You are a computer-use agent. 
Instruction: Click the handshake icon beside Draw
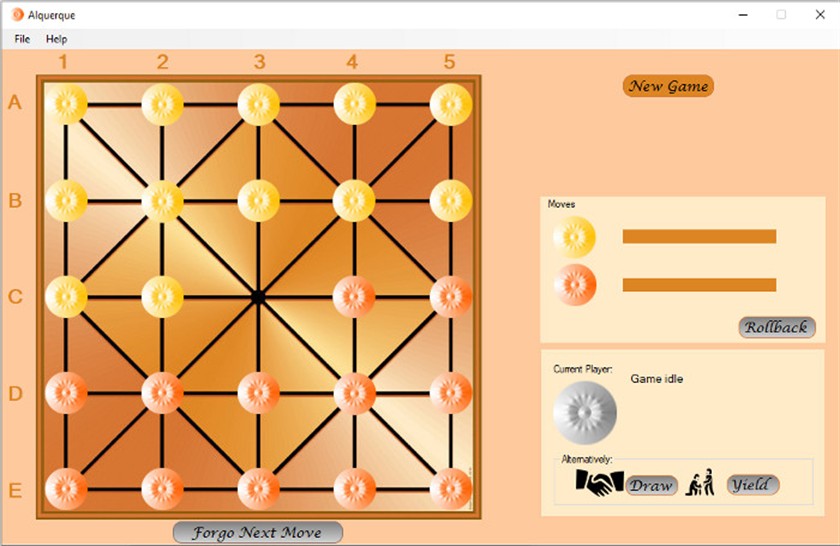click(x=599, y=483)
